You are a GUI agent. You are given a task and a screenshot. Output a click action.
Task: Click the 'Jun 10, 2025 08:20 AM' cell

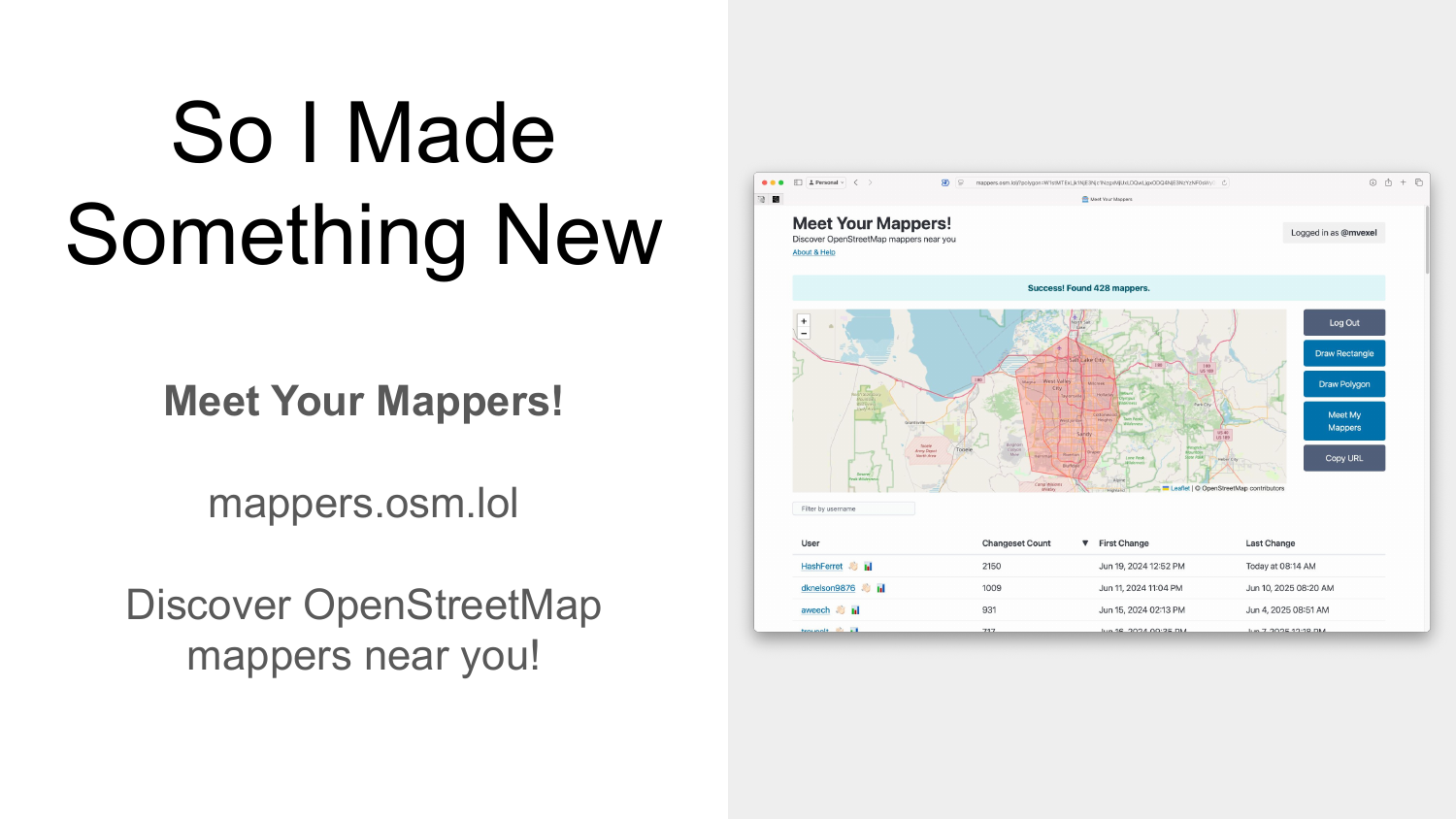tap(1290, 588)
